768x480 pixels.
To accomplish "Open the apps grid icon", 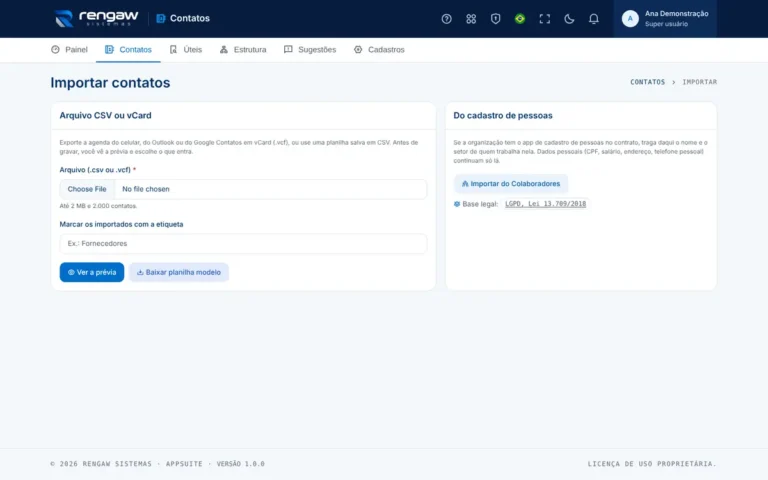I will pyautogui.click(x=471, y=19).
